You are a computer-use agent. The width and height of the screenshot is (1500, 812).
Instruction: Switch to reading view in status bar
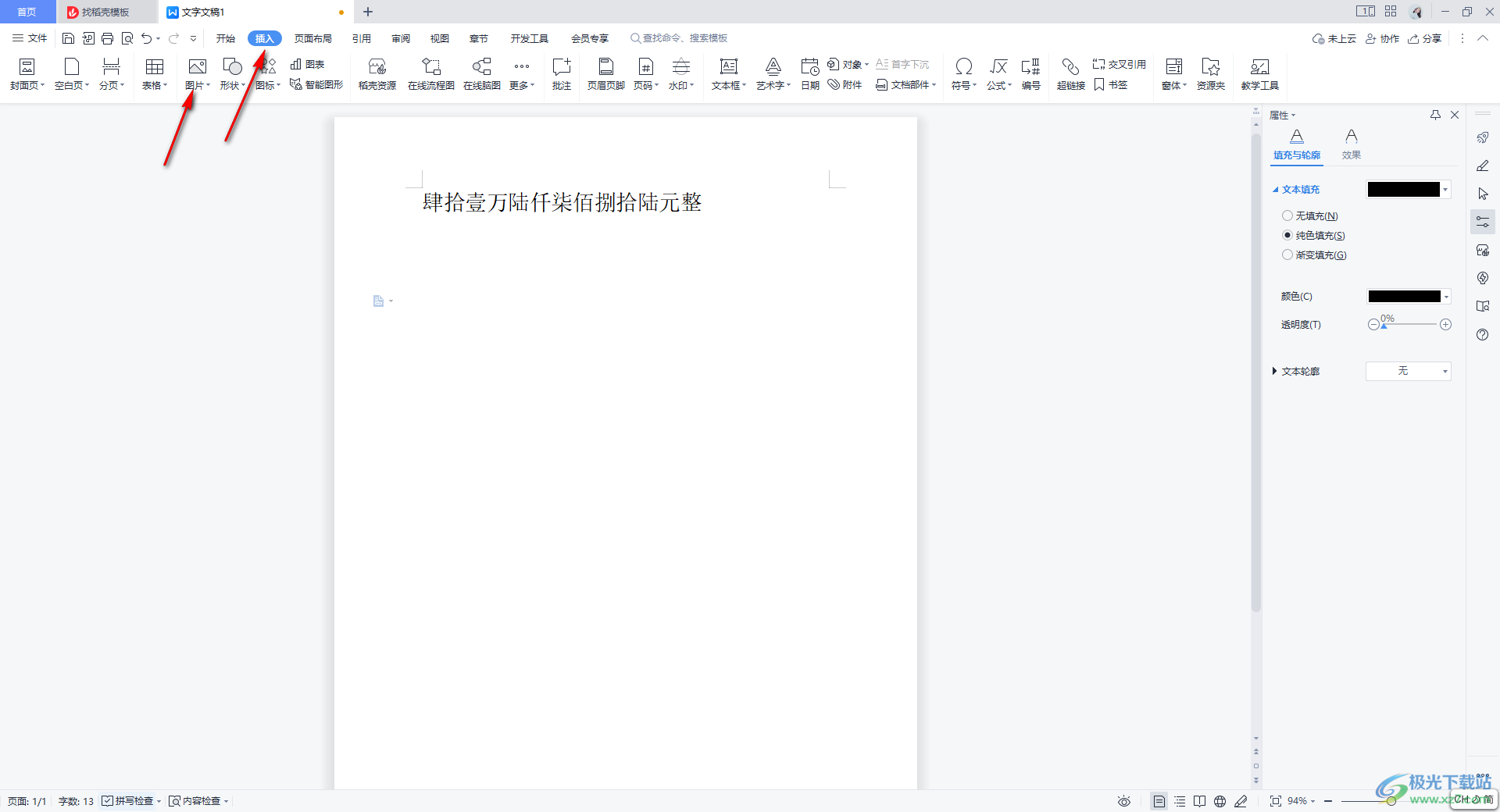[1200, 801]
